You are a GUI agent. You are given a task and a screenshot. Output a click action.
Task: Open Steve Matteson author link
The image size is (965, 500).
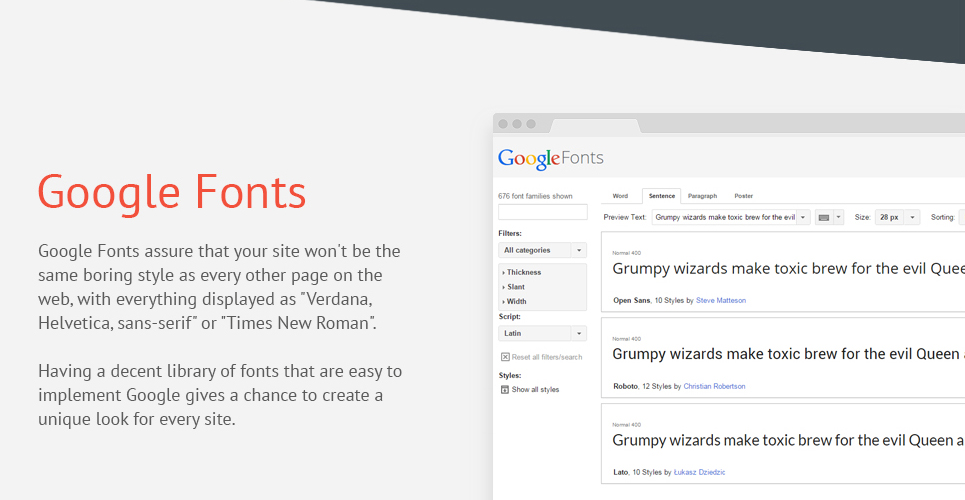pyautogui.click(x=721, y=300)
